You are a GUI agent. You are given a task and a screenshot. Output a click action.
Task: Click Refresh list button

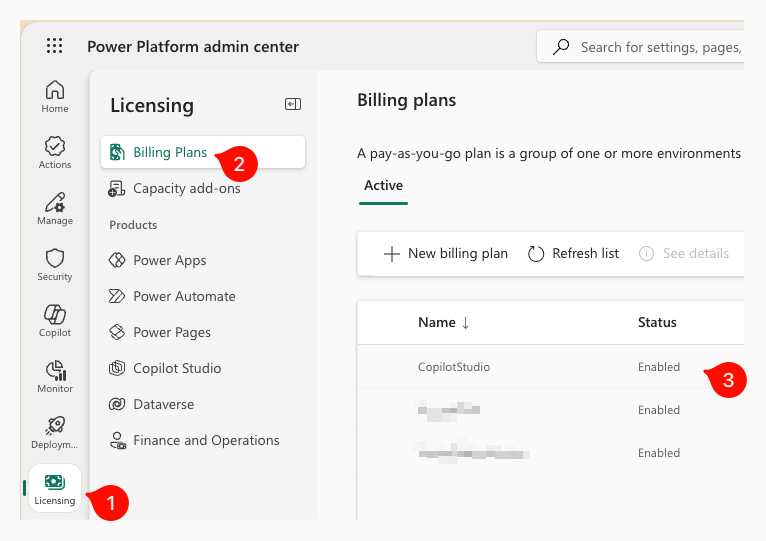[x=574, y=253]
